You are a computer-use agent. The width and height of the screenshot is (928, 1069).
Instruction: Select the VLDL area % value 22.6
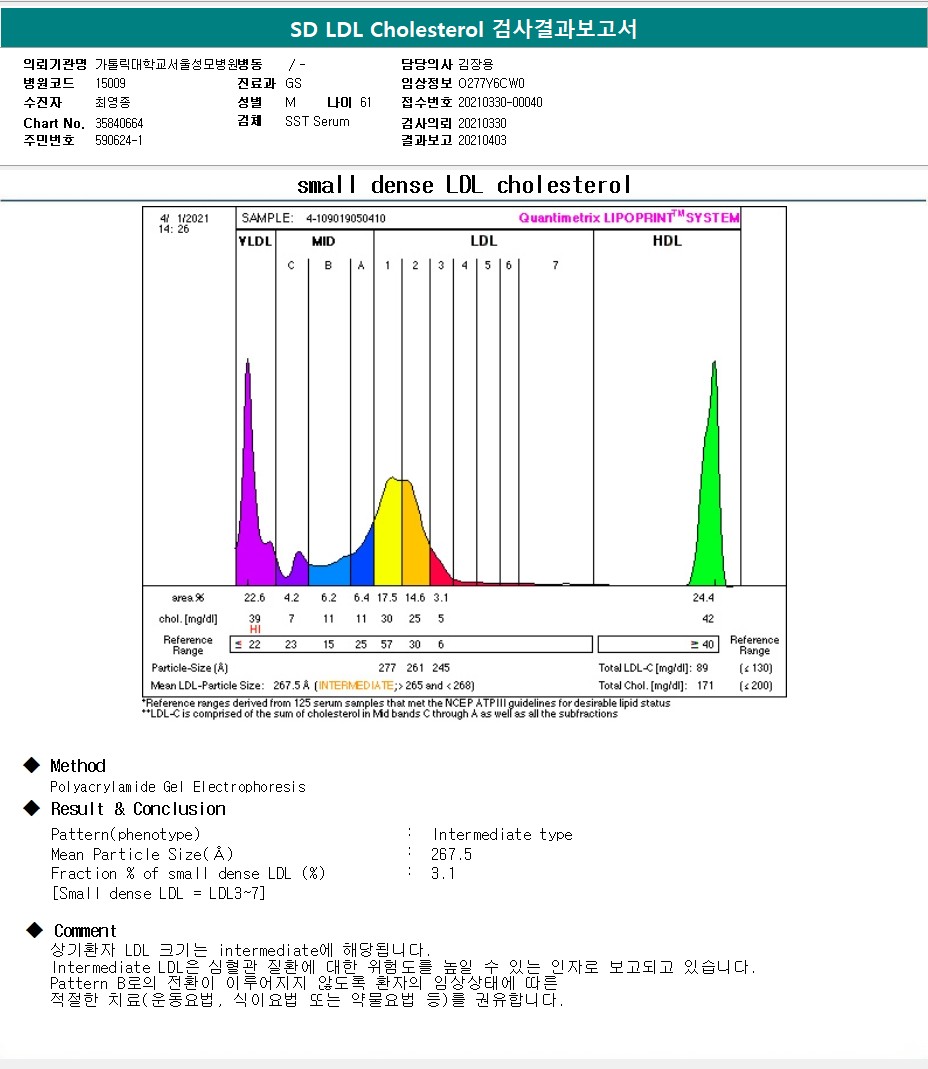click(x=254, y=597)
